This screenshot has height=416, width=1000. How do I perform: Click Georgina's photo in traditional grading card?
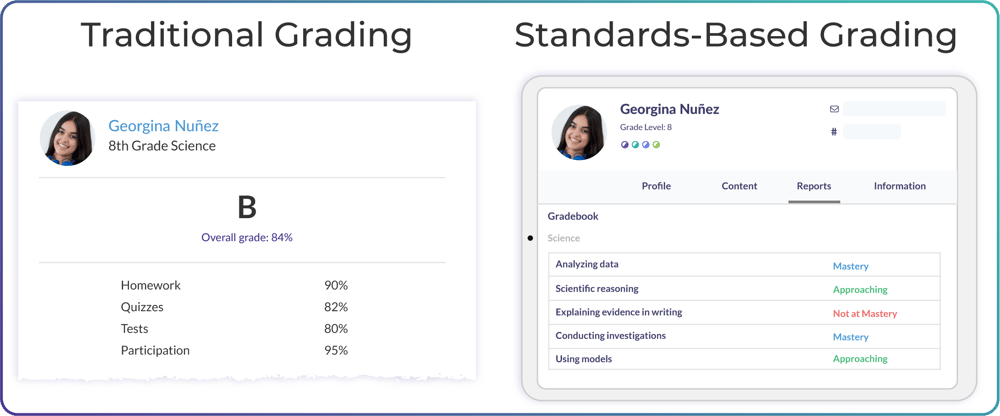click(x=68, y=137)
